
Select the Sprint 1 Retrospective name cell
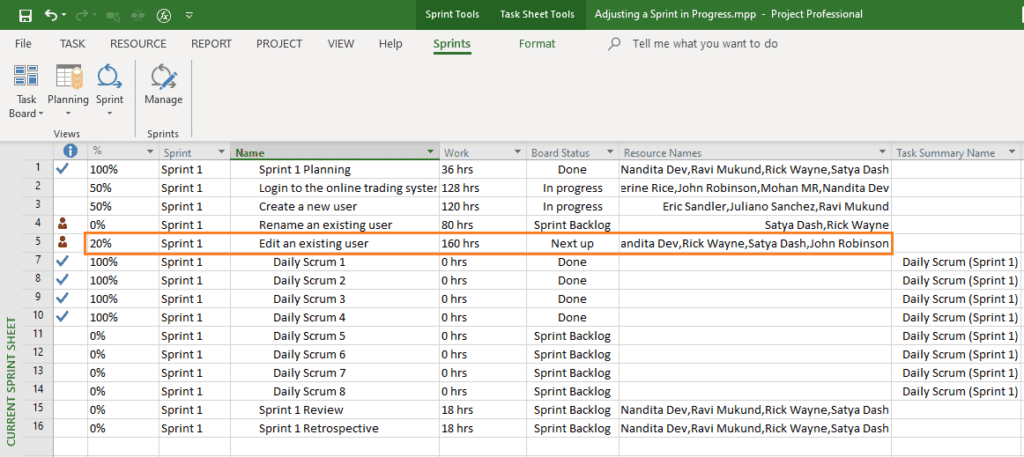[x=334, y=429]
